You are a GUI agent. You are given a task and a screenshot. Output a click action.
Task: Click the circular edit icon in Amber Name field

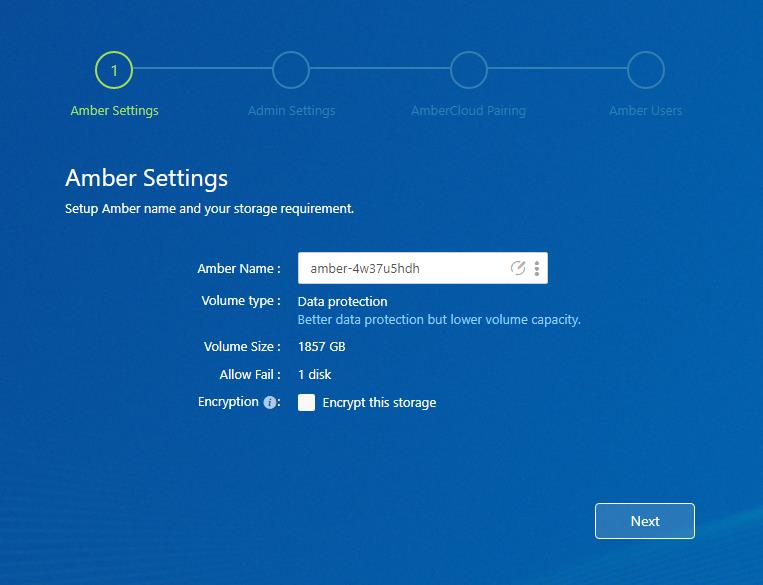tap(518, 268)
